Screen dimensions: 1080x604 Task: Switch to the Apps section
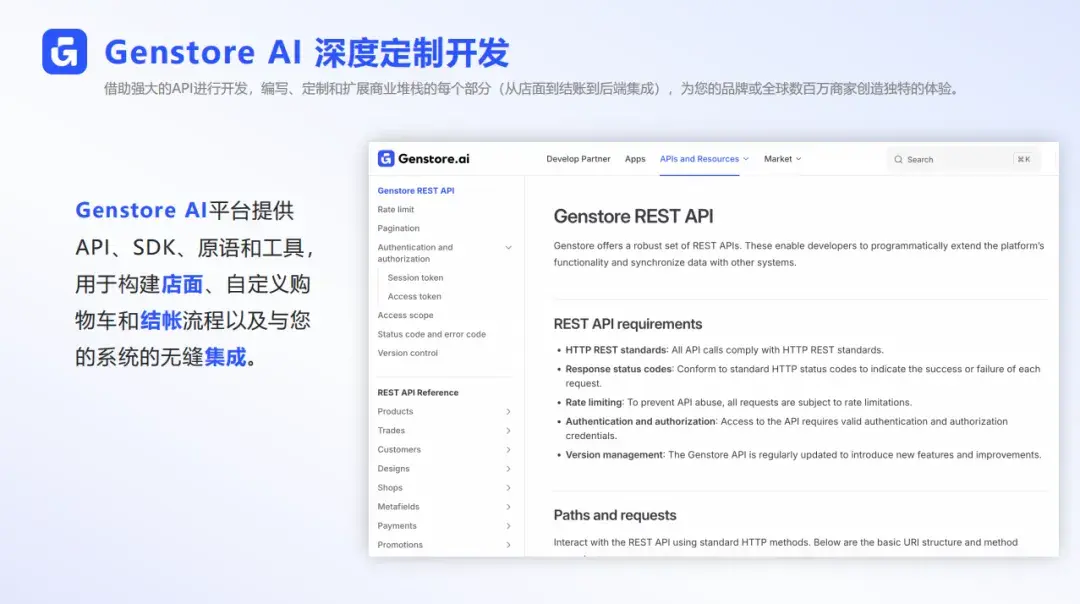[635, 158]
